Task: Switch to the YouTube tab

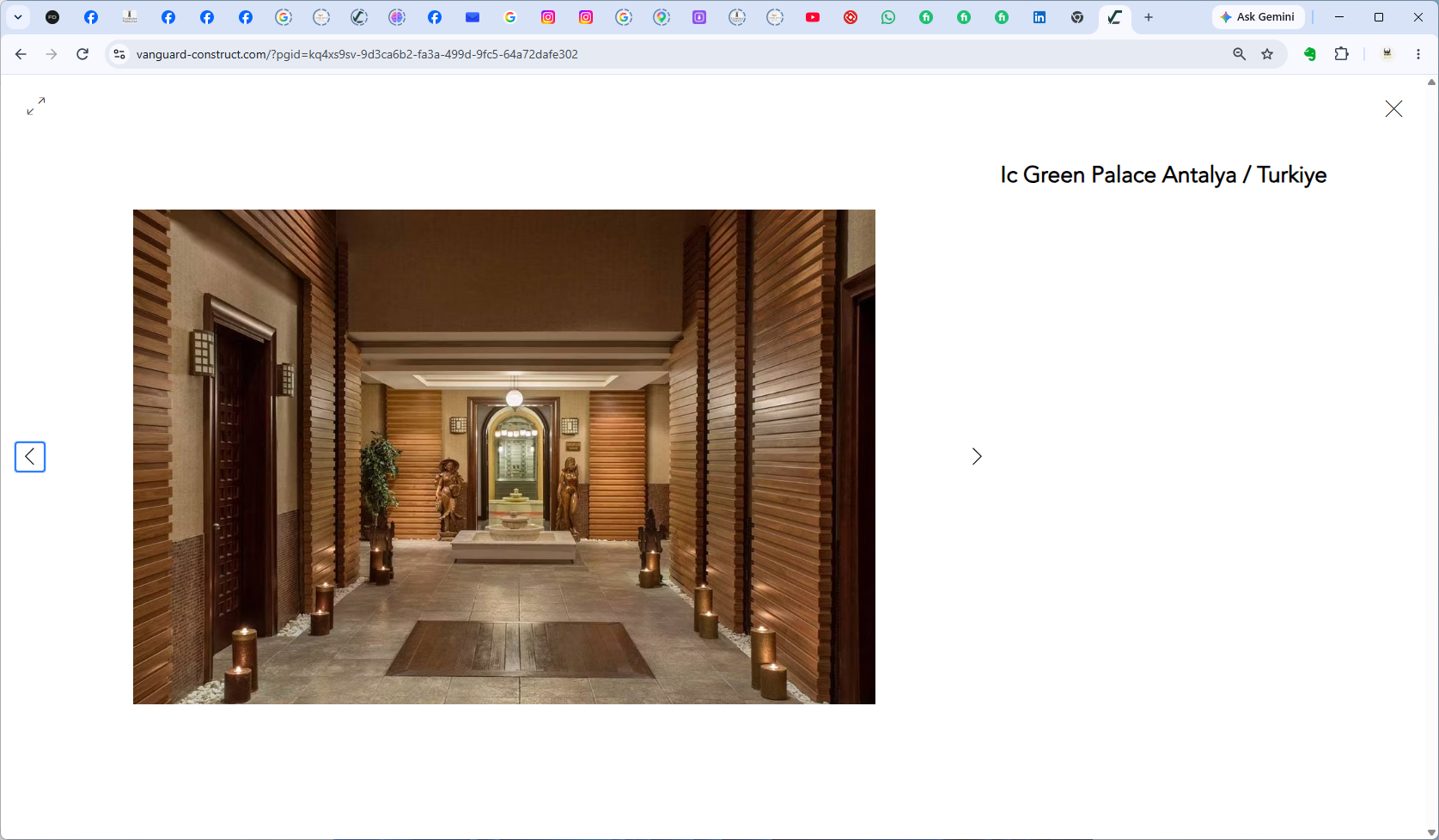Action: coord(813,17)
